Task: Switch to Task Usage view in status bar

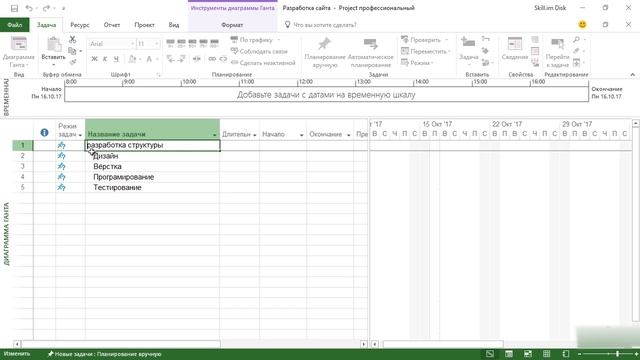Action: coord(509,354)
